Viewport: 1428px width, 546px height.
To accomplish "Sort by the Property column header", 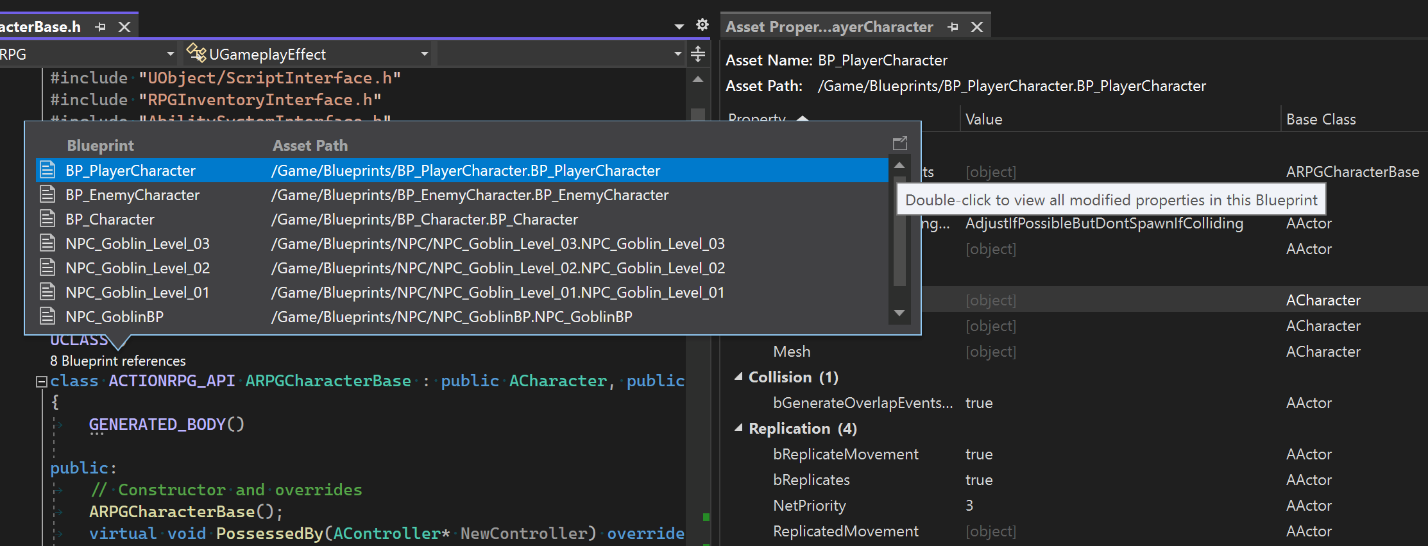I will click(x=756, y=119).
